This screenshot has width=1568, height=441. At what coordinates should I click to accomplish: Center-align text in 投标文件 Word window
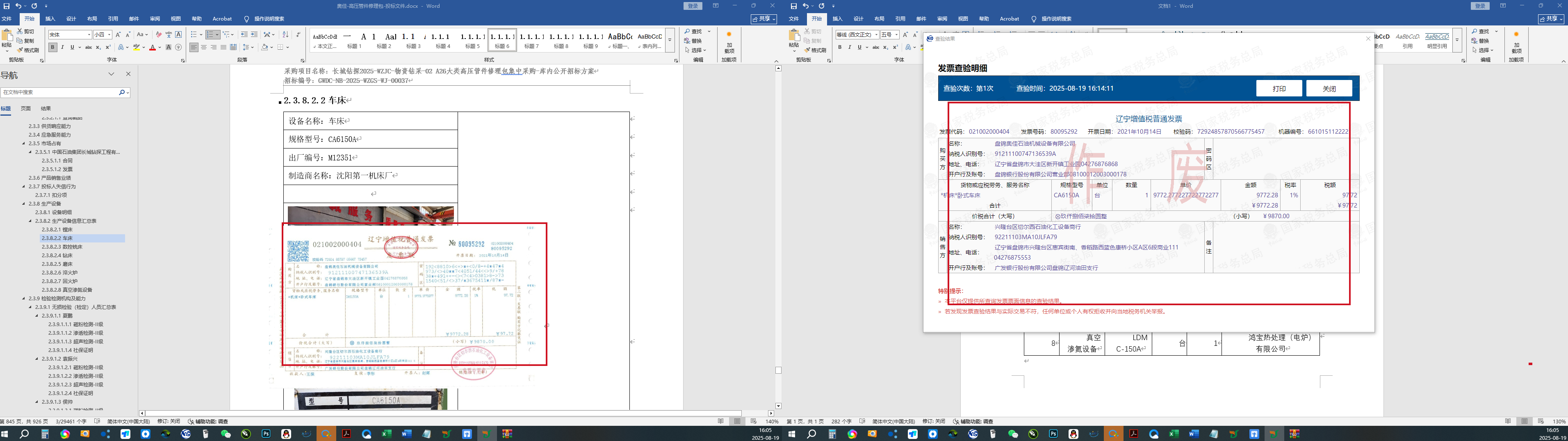tap(204, 48)
